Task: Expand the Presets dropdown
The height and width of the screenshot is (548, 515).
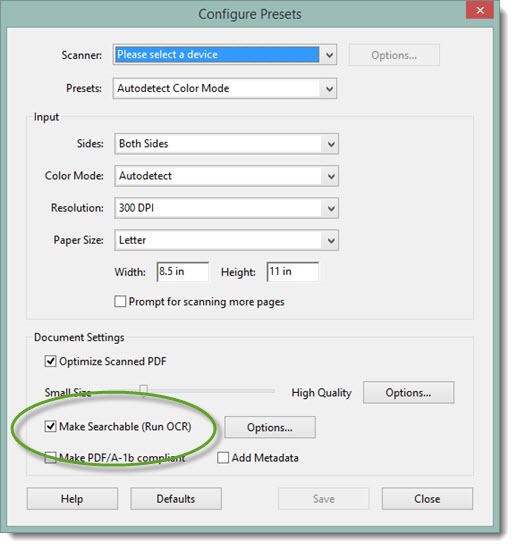Action: [225, 88]
